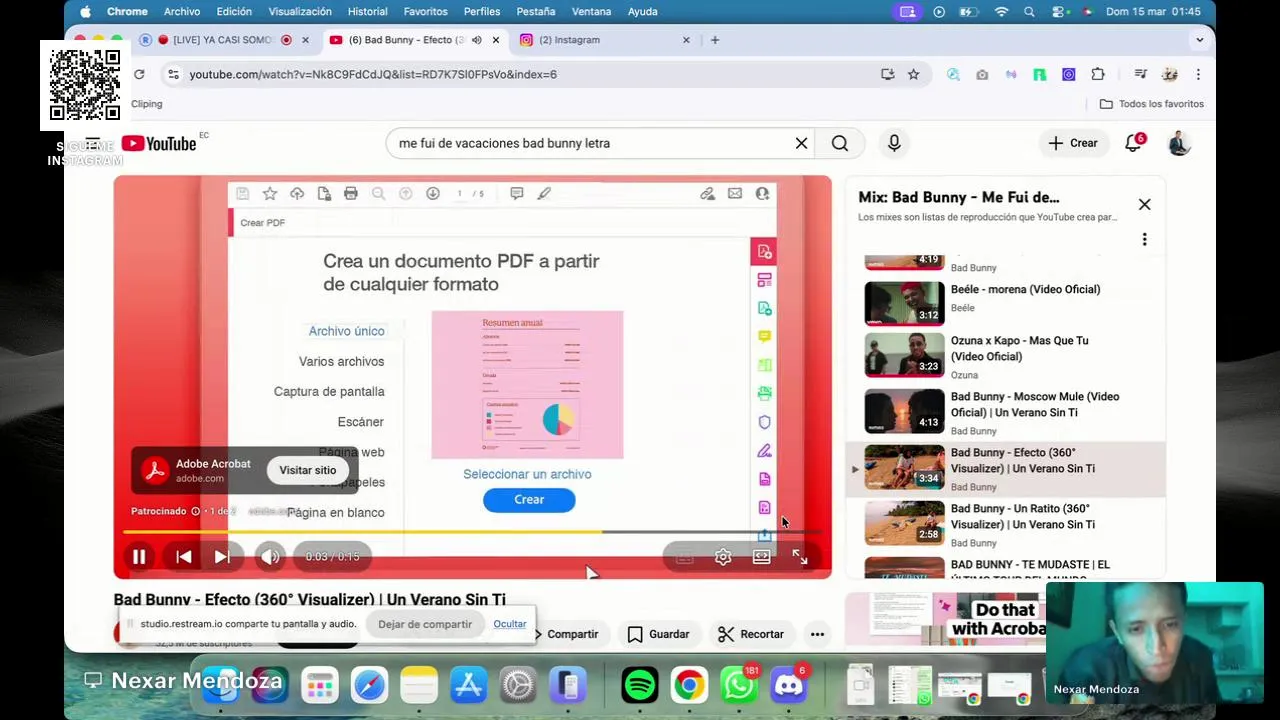Open YouTube notifications bell
Viewport: 1280px width, 720px height.
click(x=1134, y=143)
